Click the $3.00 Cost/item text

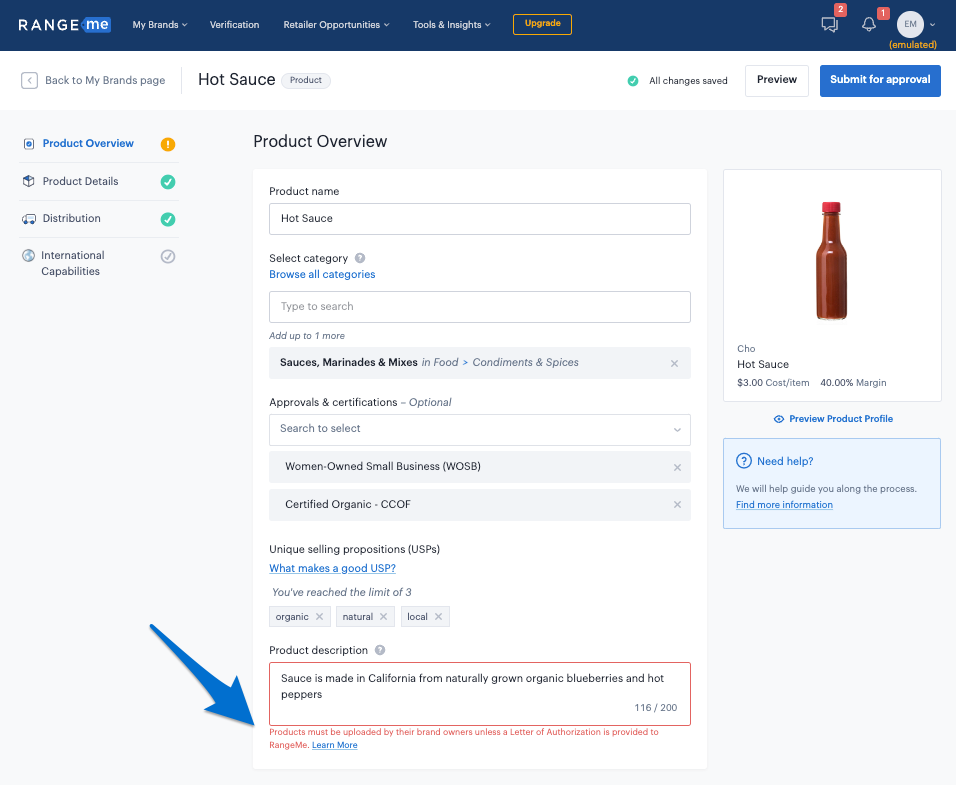(x=773, y=383)
